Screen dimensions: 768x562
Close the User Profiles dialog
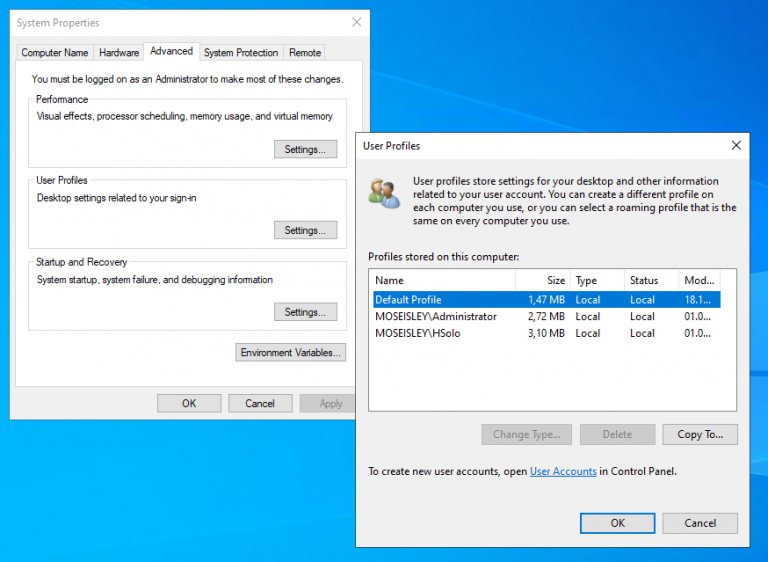(736, 145)
